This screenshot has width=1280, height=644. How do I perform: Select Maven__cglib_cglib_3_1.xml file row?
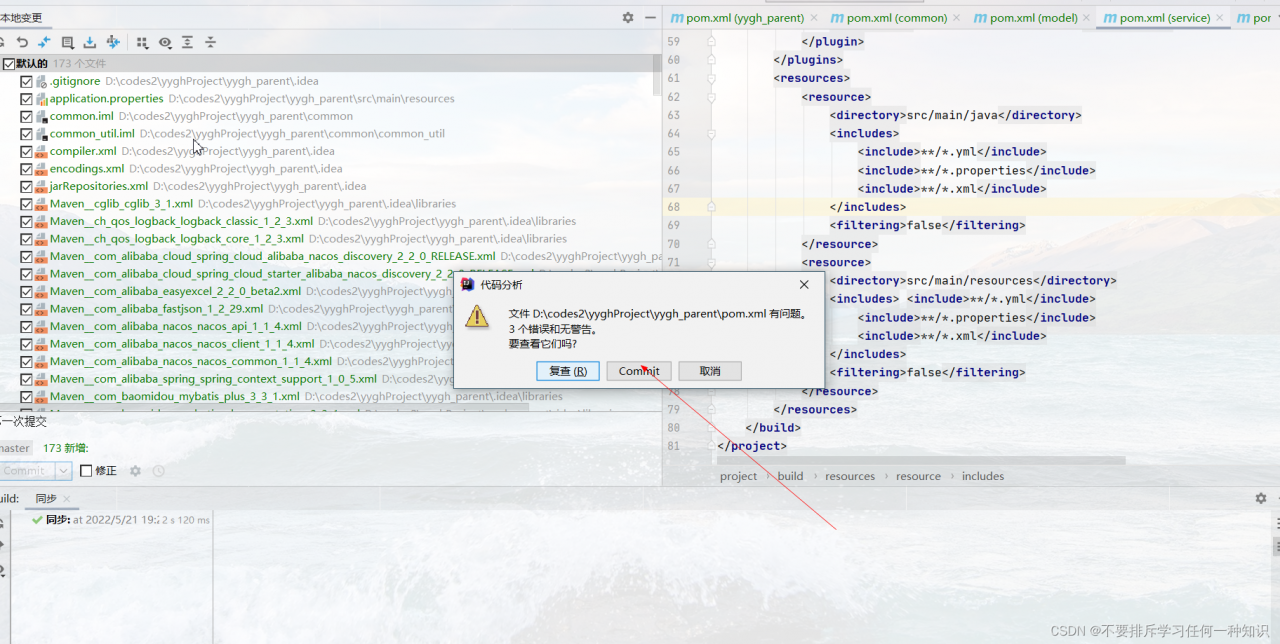[x=330, y=204]
